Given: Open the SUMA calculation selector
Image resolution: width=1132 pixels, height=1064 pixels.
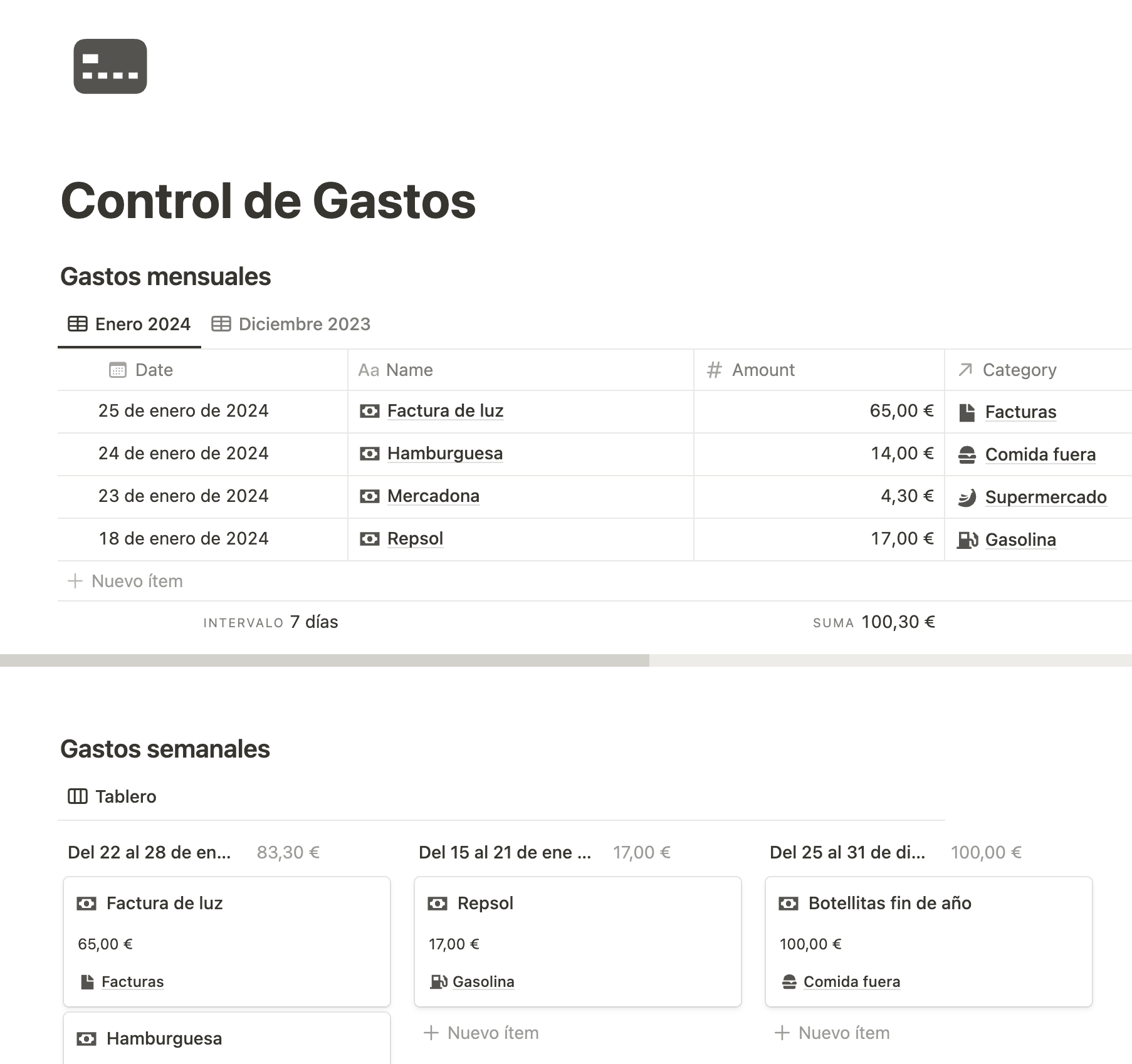Looking at the screenshot, I should [x=874, y=622].
